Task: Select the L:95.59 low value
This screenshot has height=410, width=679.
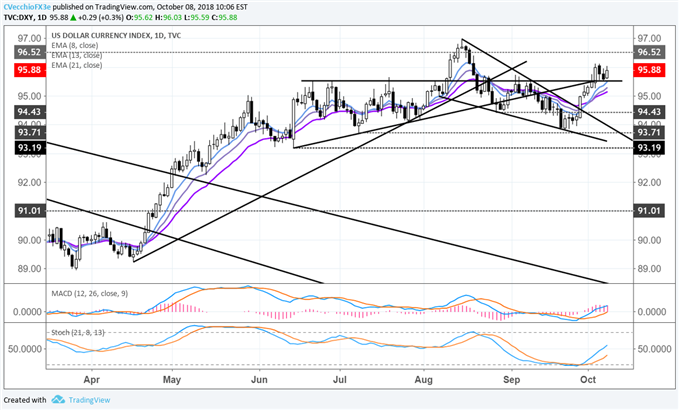Action: 197,18
